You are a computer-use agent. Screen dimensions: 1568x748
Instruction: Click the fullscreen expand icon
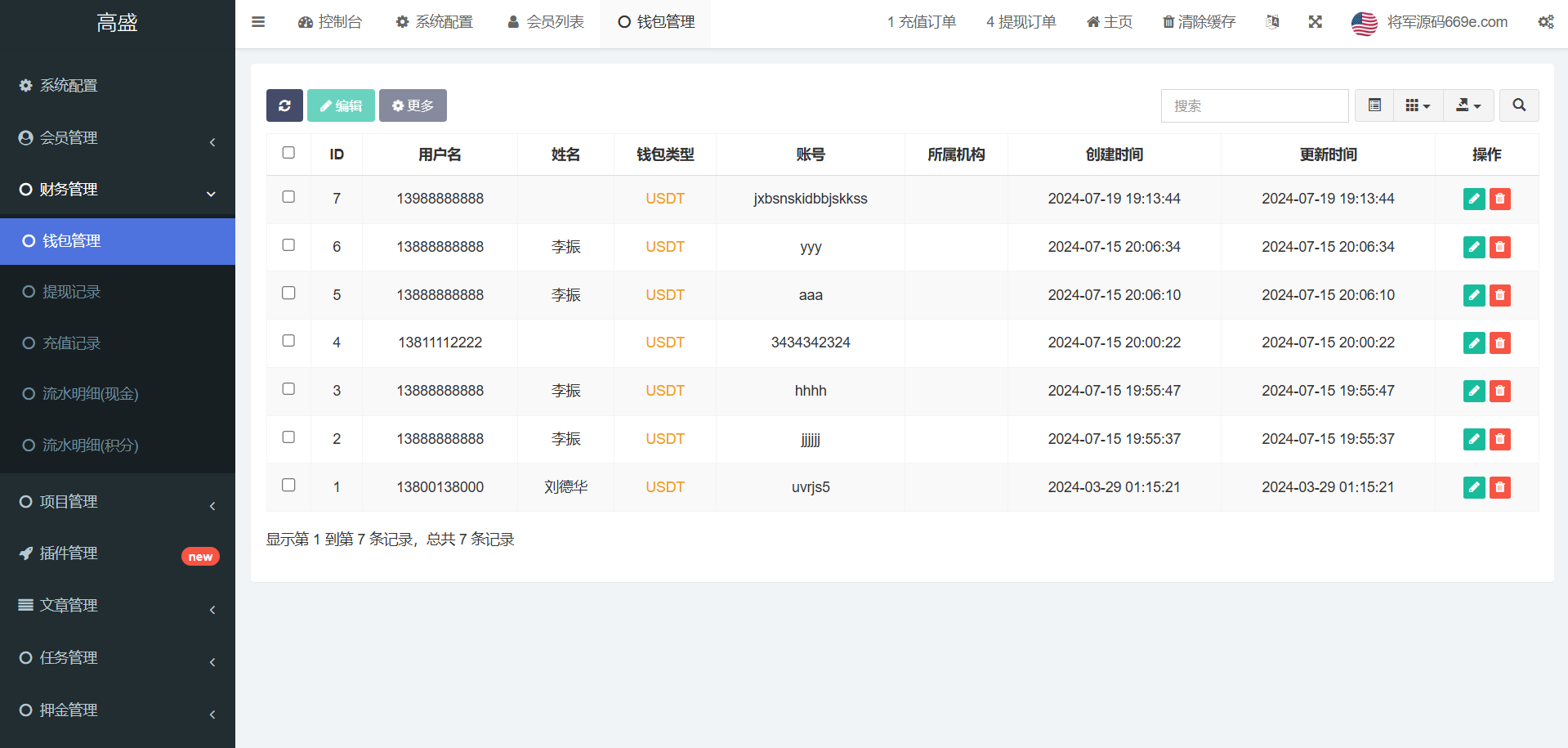pyautogui.click(x=1315, y=22)
